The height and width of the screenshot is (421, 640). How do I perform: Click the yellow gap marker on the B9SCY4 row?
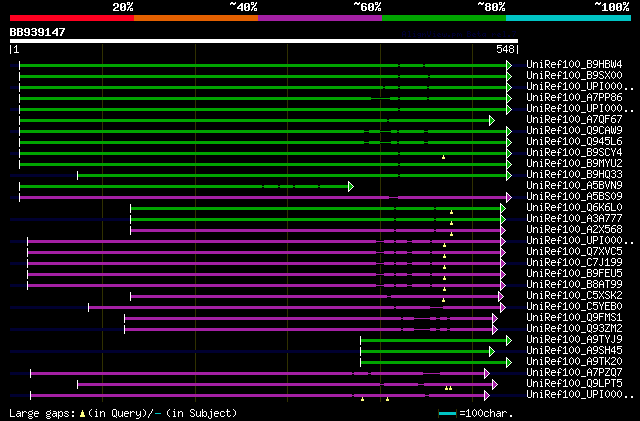pyautogui.click(x=443, y=157)
